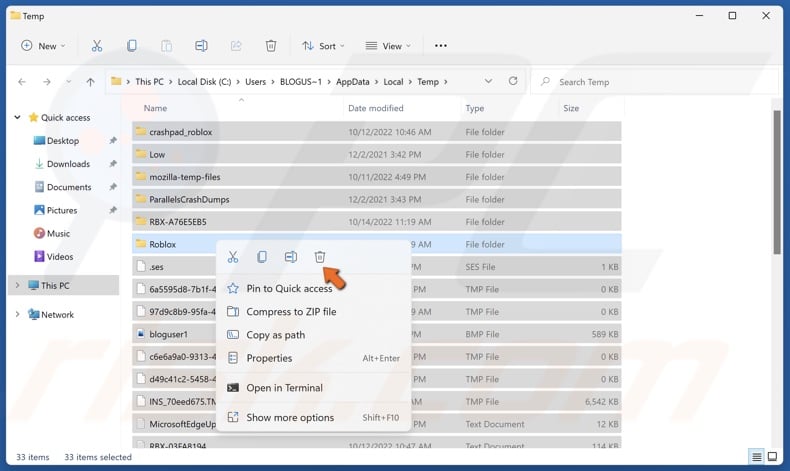Click This PC in the address breadcrumb
The image size is (790, 471).
coord(149,82)
